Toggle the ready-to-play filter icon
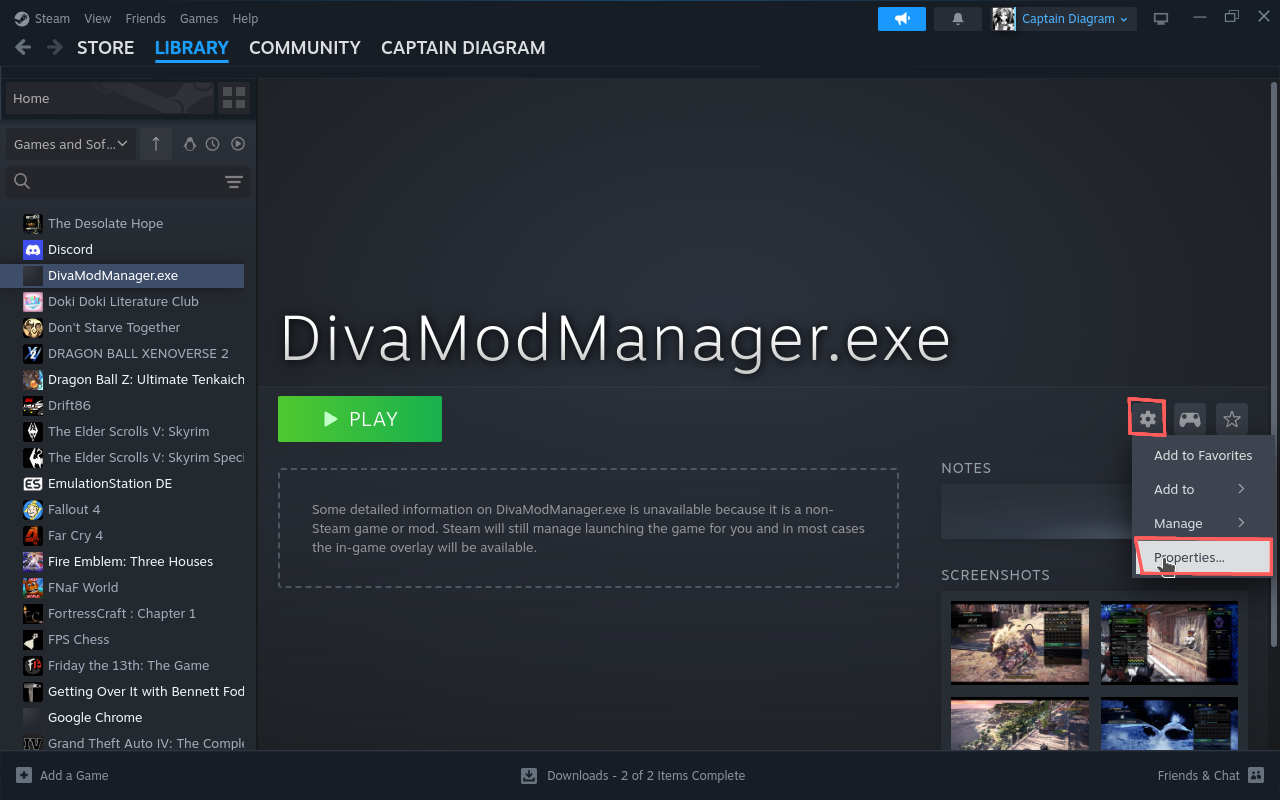The width and height of the screenshot is (1280, 800). [238, 144]
